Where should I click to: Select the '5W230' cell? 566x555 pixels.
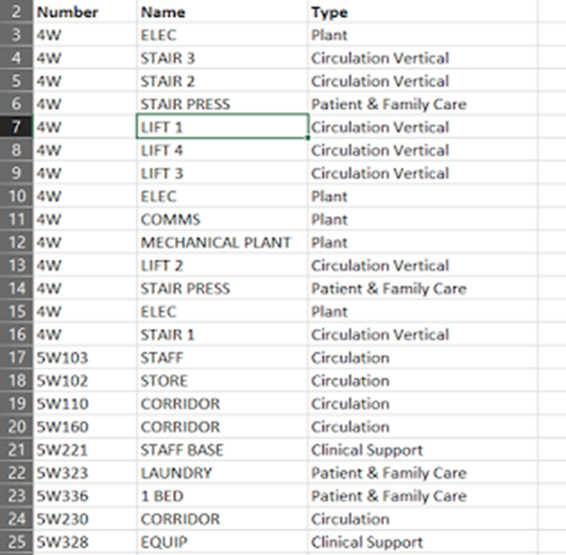pos(85,519)
